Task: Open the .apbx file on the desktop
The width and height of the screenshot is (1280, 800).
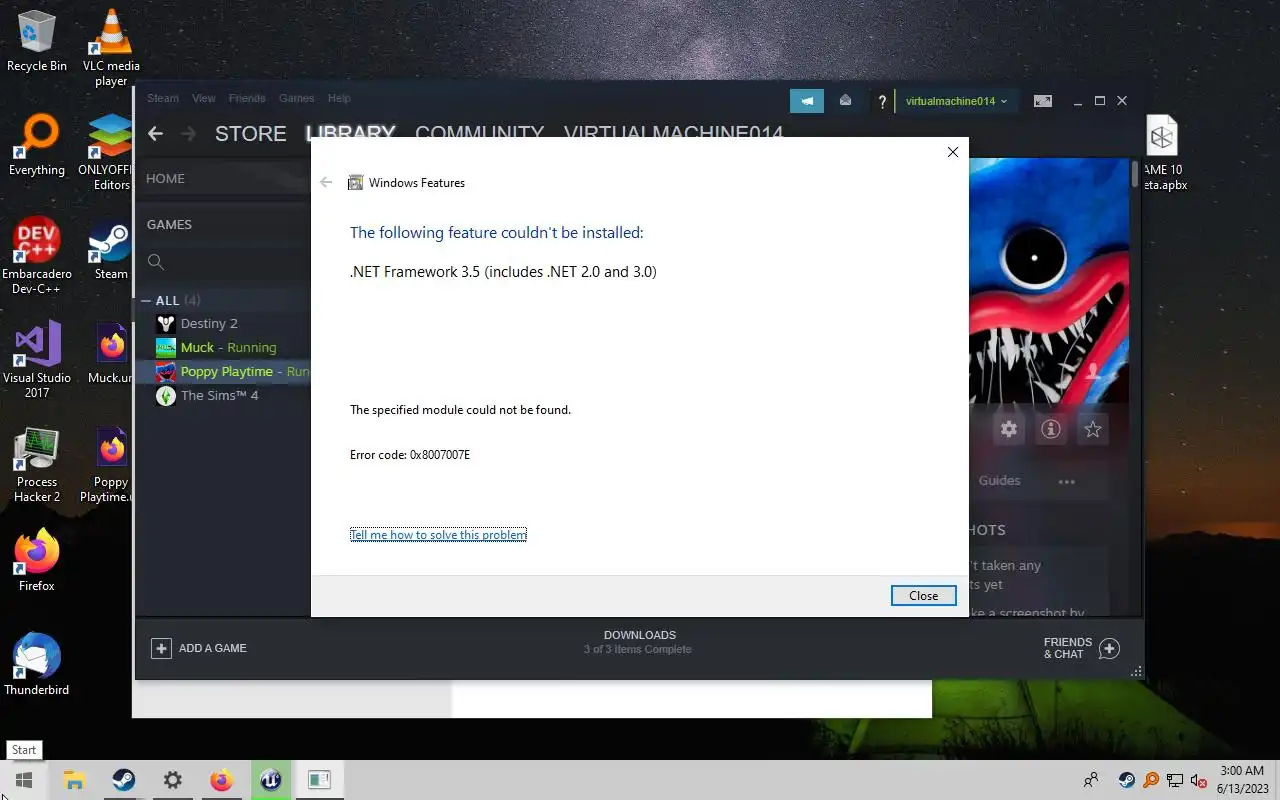Action: 1162,152
